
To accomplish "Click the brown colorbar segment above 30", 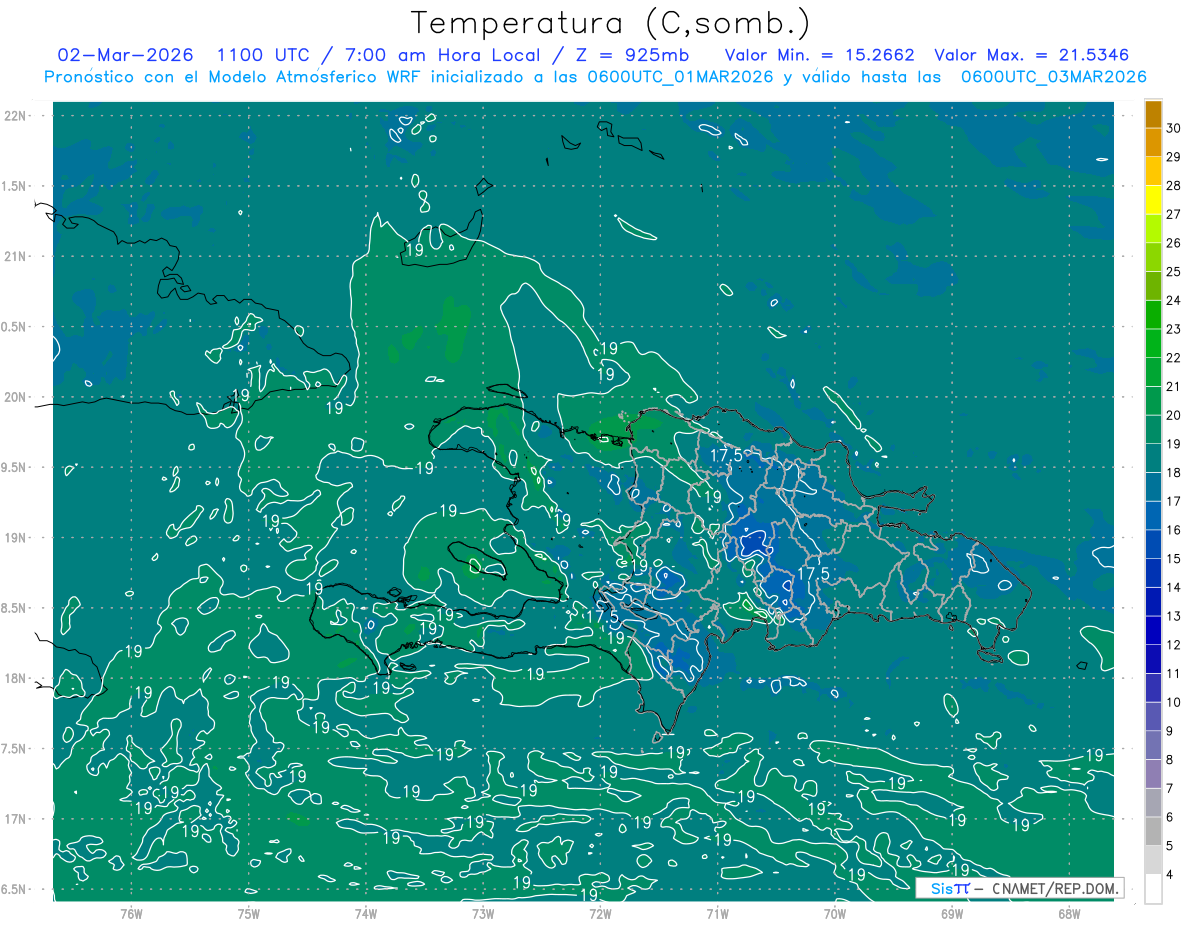I will [x=1153, y=114].
